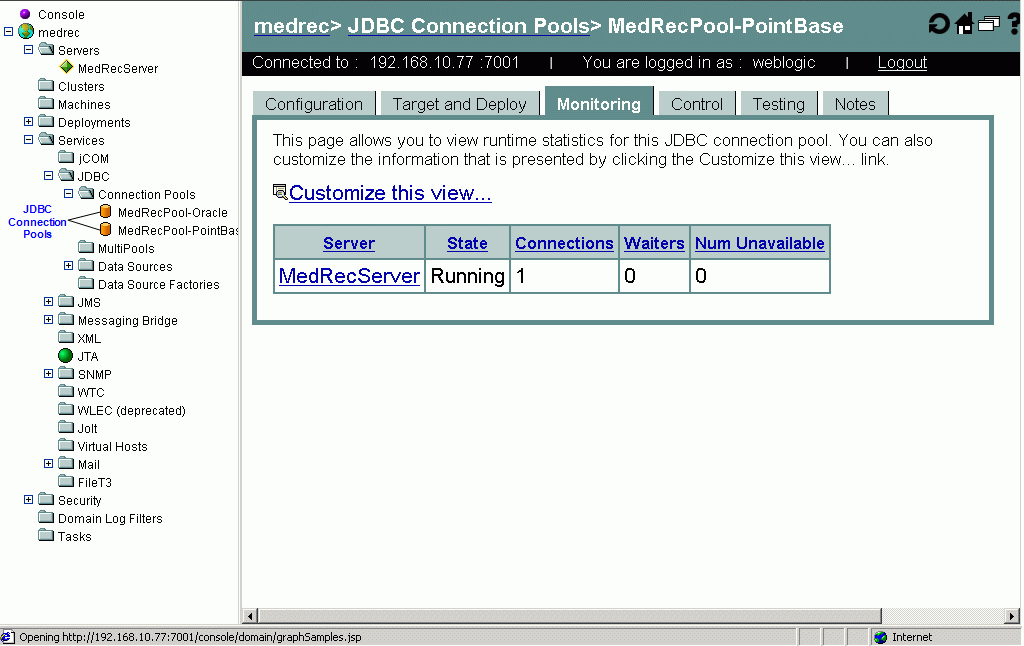Click the MultiPools folder icon
Screen dimensions: 1024x646
click(86, 247)
